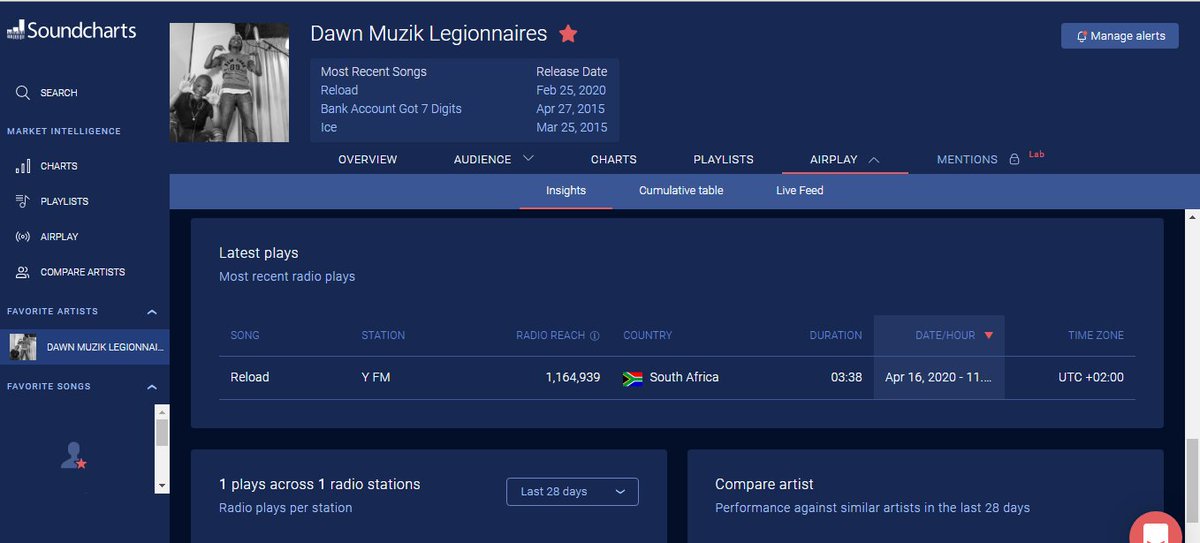Click the lock icon beside Mentions
The height and width of the screenshot is (543, 1200).
1014,159
